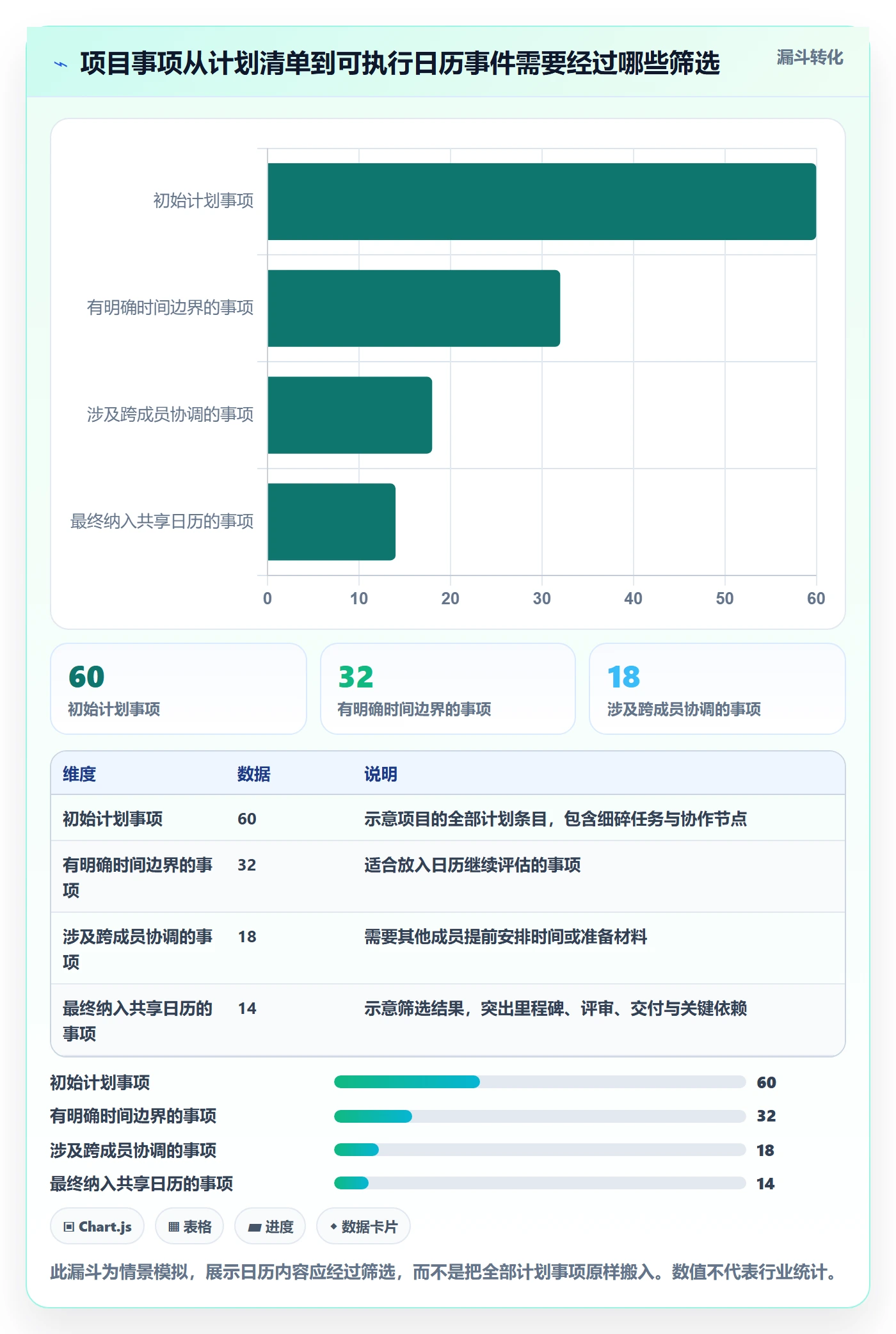Click the 数据 column header
The image size is (896, 1334).
pos(253,774)
